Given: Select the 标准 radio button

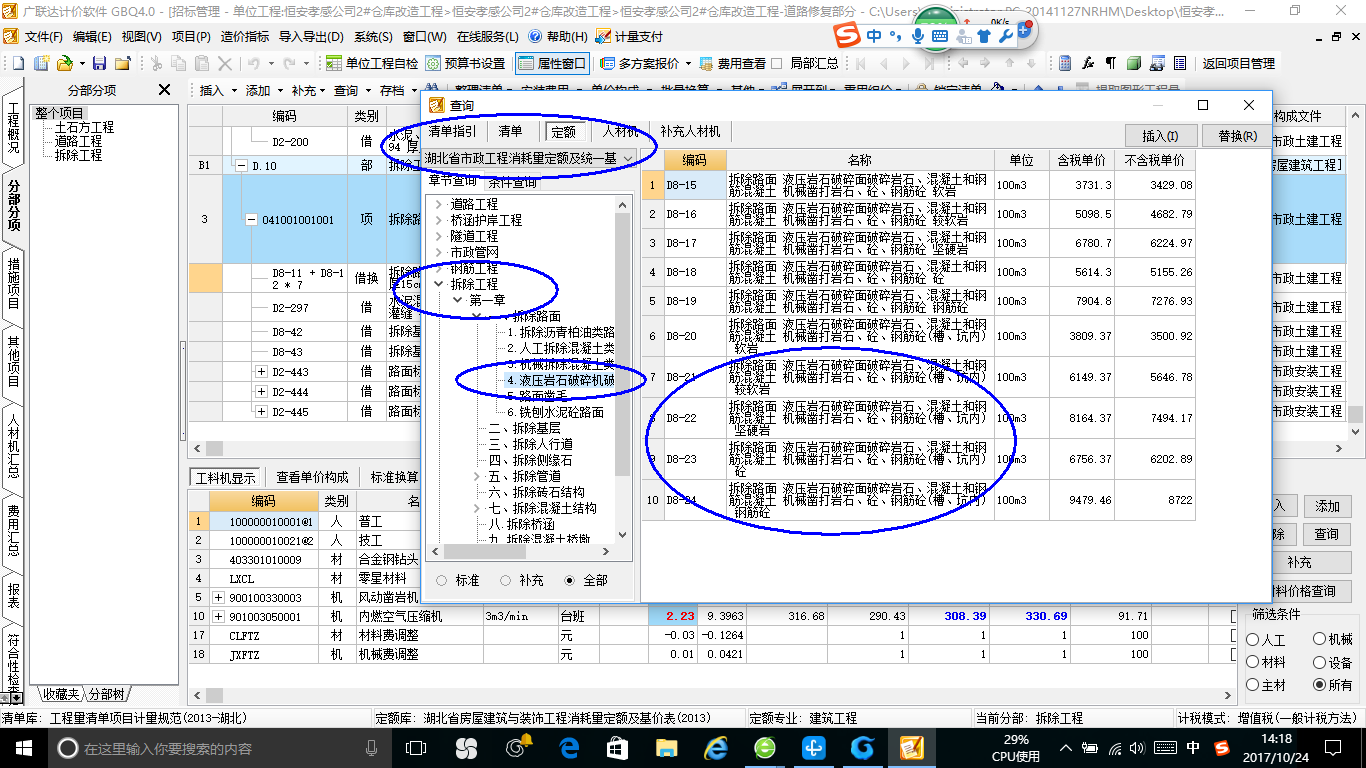Looking at the screenshot, I should click(x=442, y=580).
